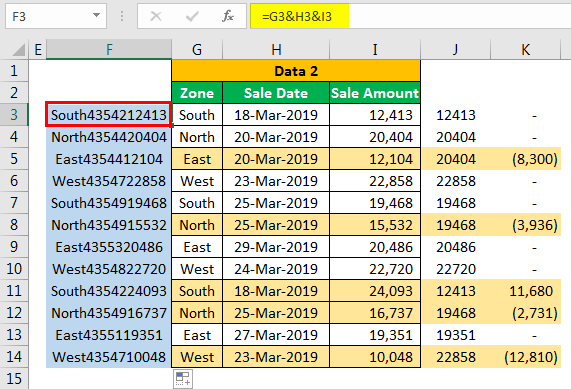Click the 29-Mar-2019 date cell
Viewport: 571px width, 389px height.
(x=276, y=247)
